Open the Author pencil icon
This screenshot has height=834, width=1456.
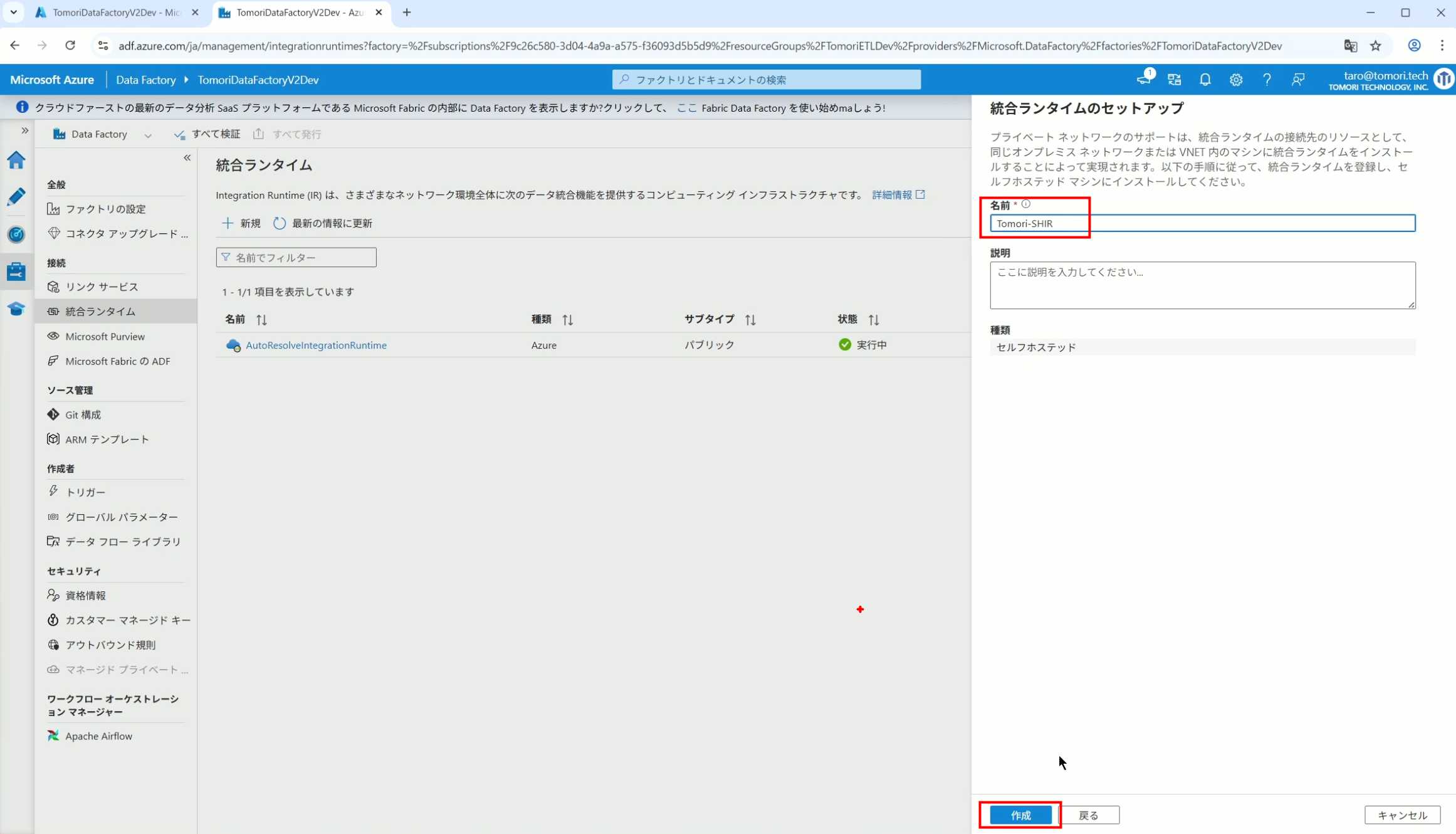(x=16, y=197)
